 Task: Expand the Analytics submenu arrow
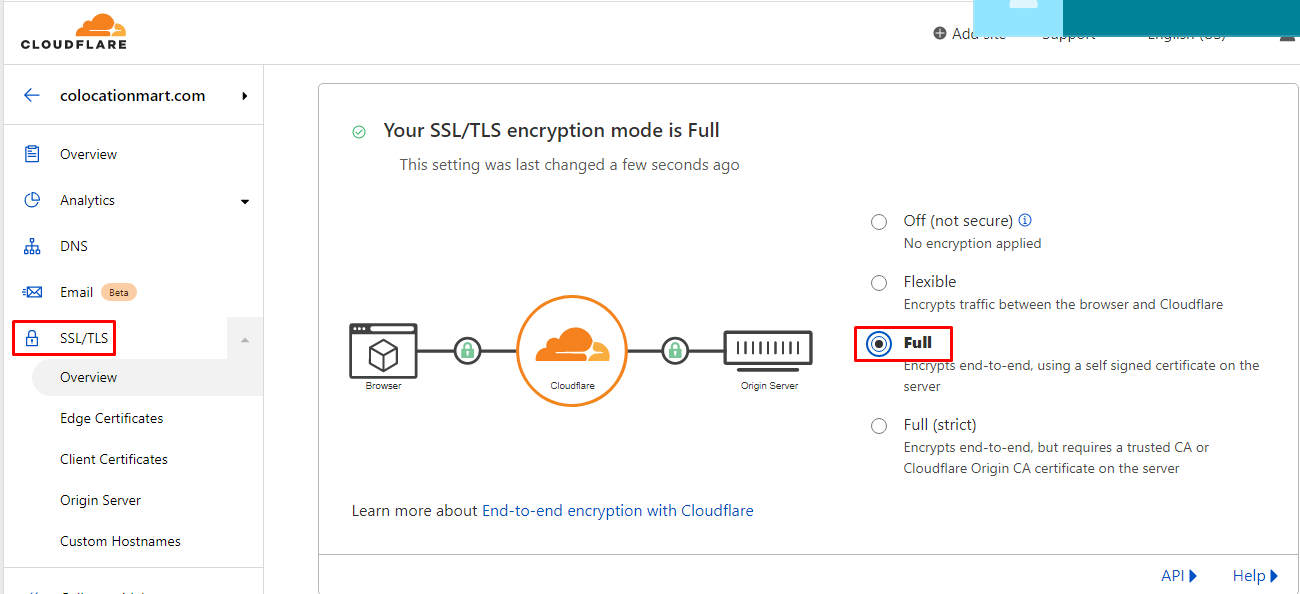click(245, 201)
